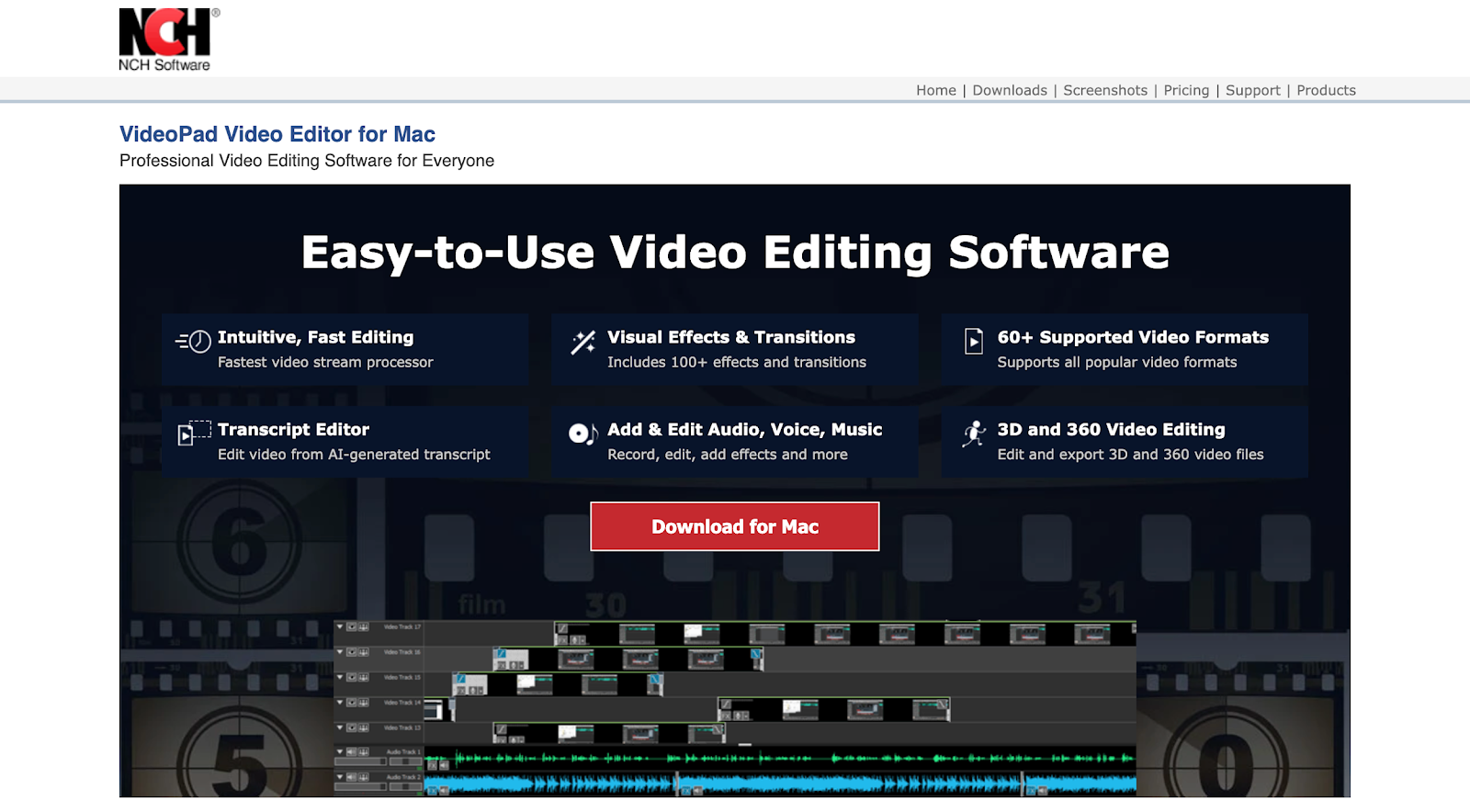
Task: Click the Audio Track 1 pan slider
Action: (406, 761)
